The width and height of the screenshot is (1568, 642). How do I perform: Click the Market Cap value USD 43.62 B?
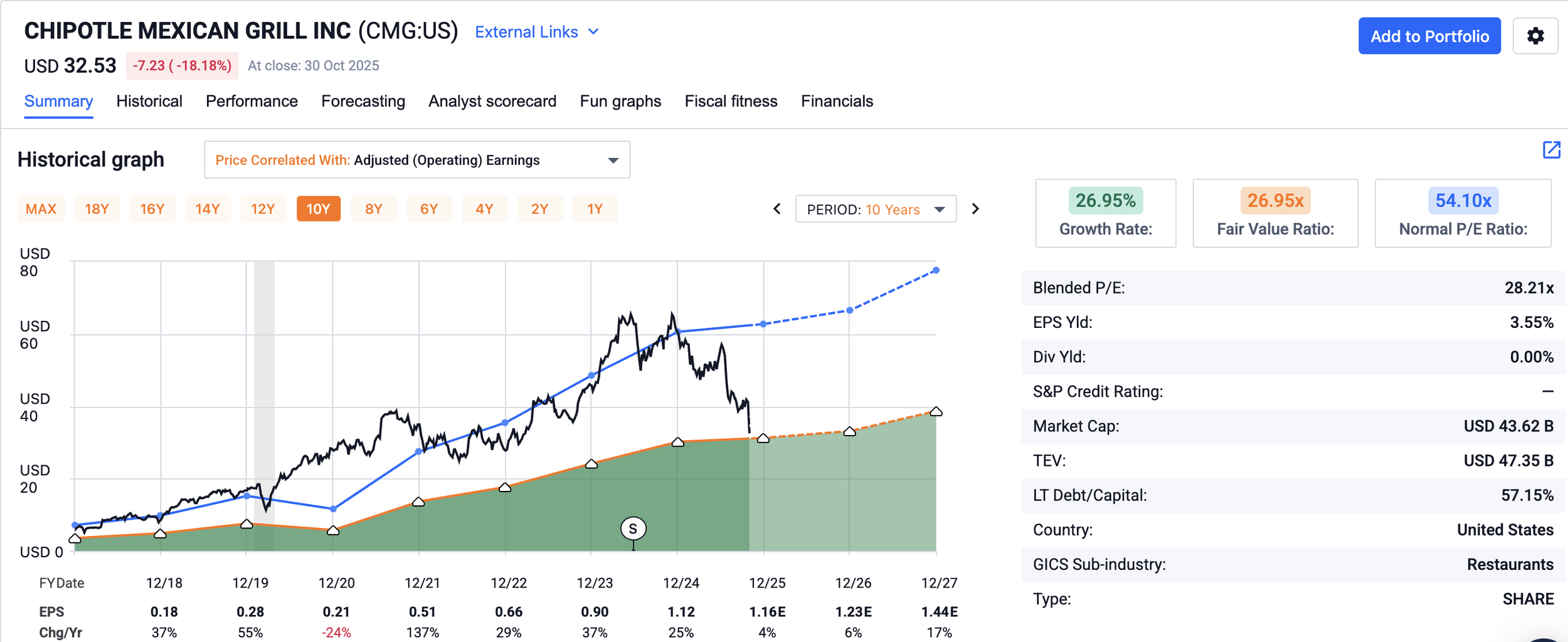pos(1508,426)
